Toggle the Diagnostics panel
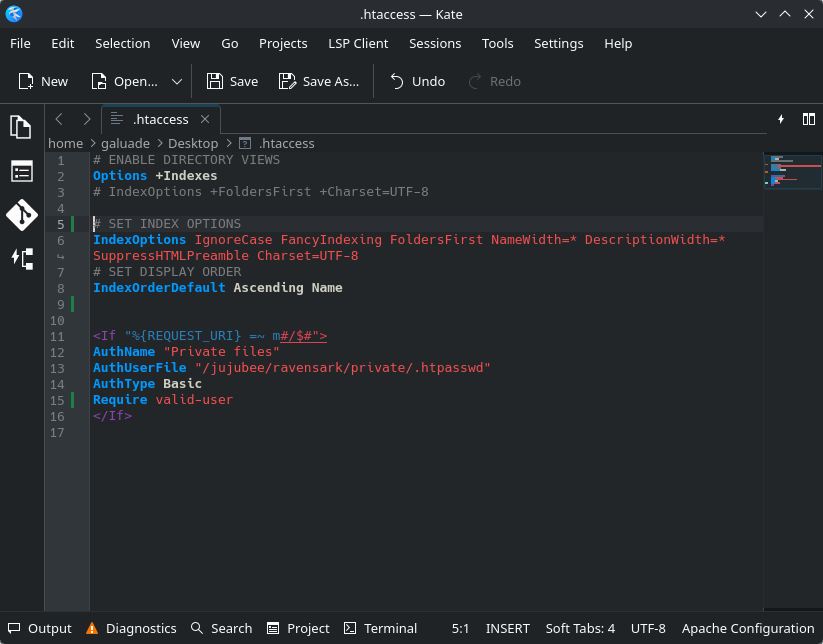Screen dimensions: 823x644 pyautogui.click(x=131, y=628)
